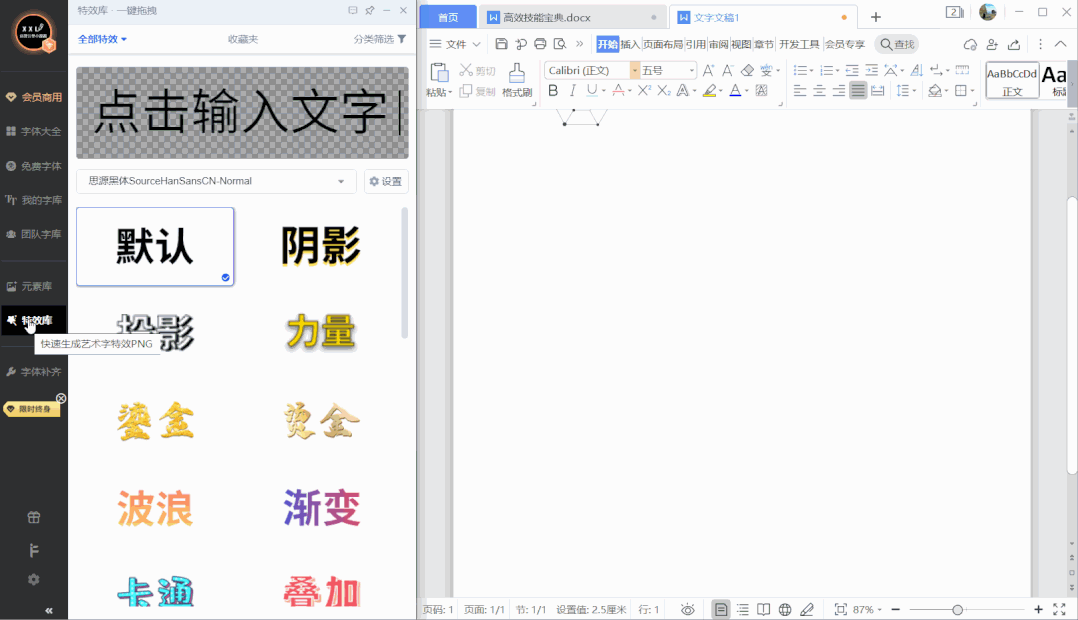Switch to web layout view in status bar
The height and width of the screenshot is (620, 1078).
[x=785, y=609]
